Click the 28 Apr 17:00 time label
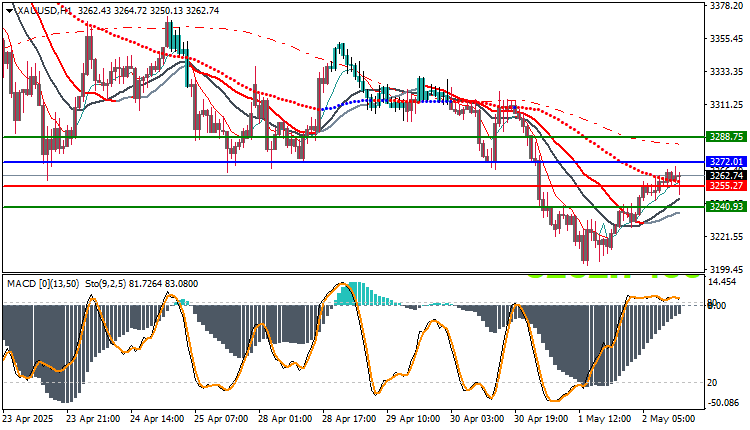The image size is (750, 430). 349,419
